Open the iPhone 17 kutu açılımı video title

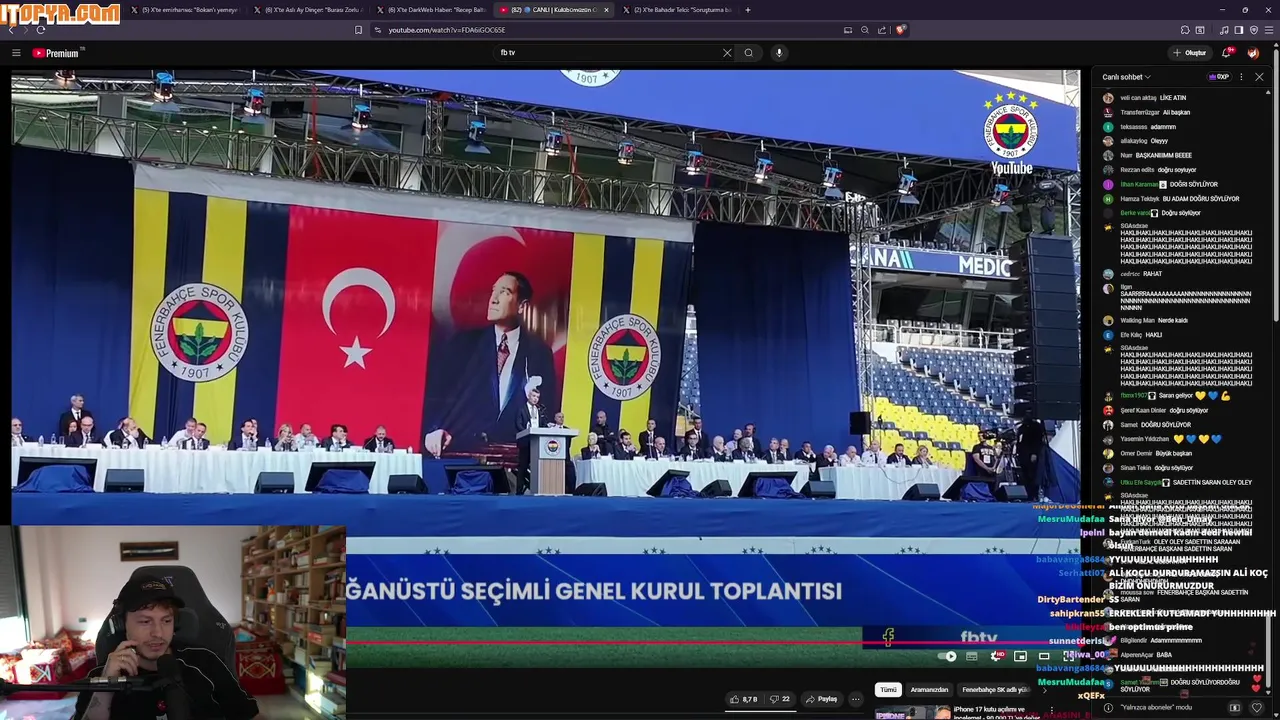point(996,713)
